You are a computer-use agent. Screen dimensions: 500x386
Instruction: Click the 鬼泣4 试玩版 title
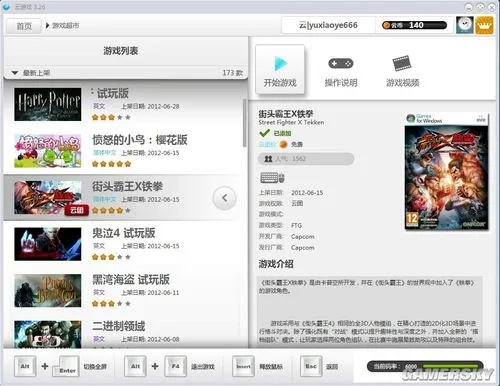tap(124, 233)
